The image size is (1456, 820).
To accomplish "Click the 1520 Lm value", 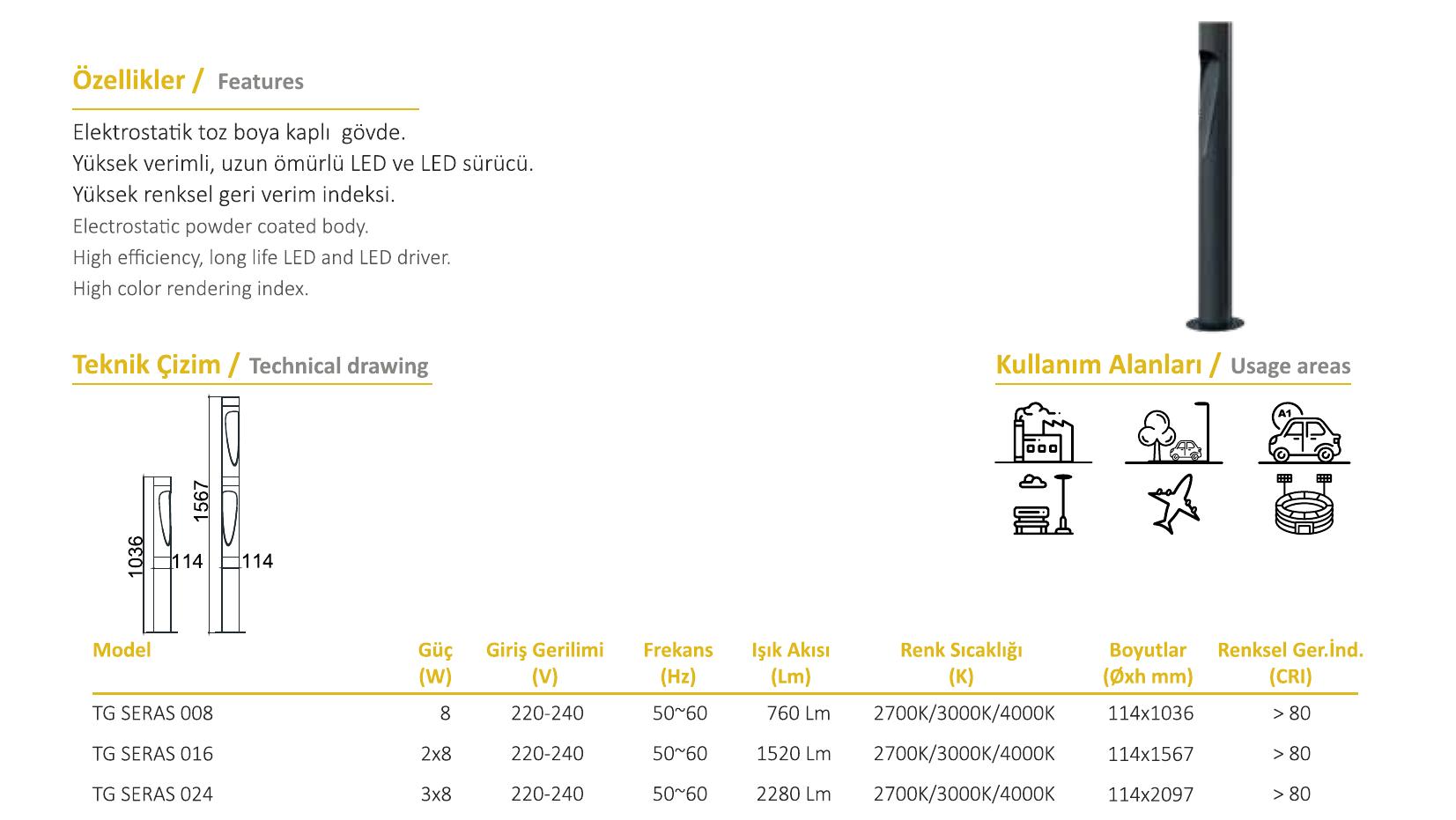I will pos(794,753).
